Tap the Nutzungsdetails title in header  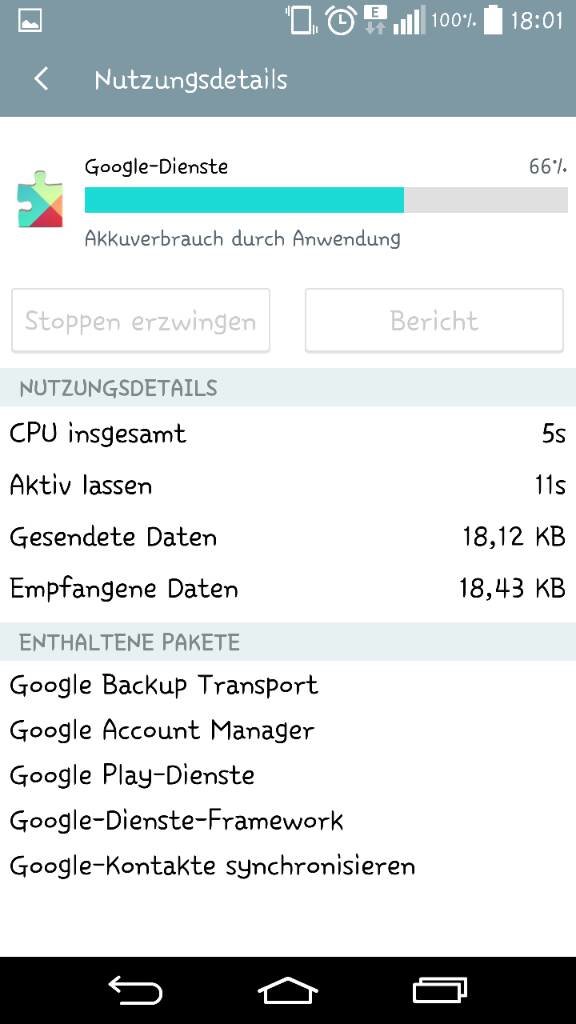(191, 80)
